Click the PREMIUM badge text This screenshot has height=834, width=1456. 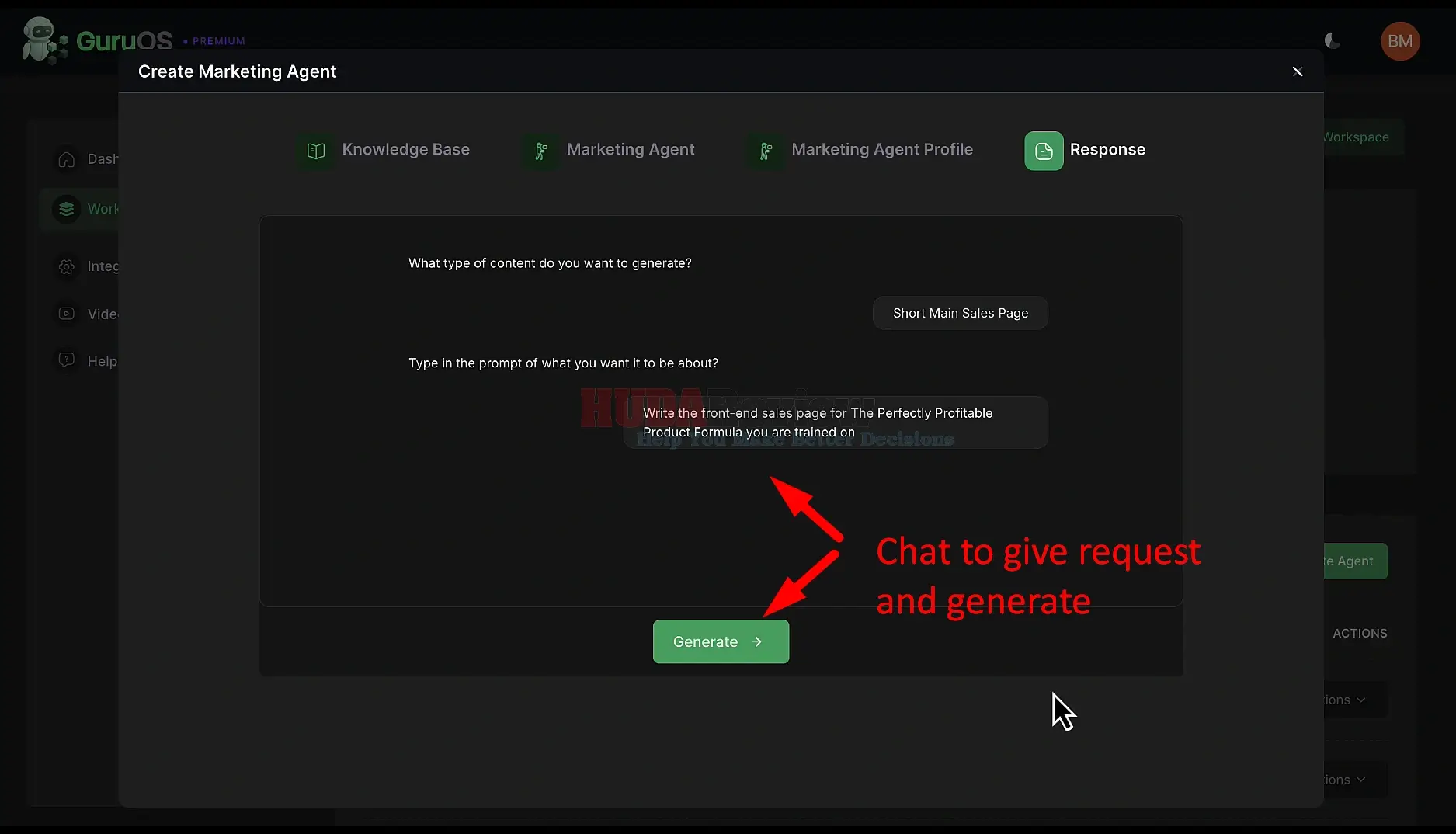tap(219, 41)
